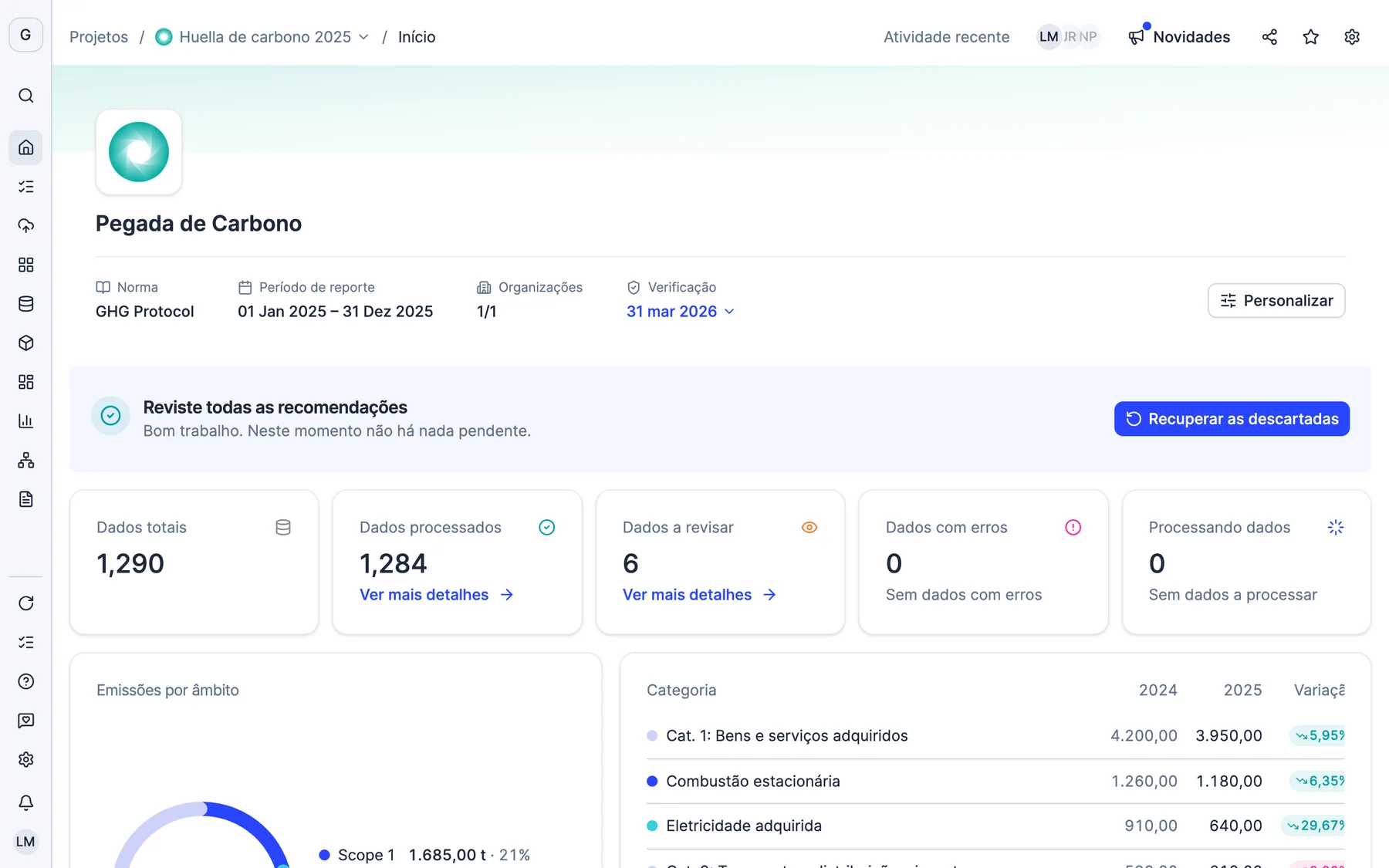The image size is (1389, 868).
Task: Go to Home icon in sidebar
Action: click(25, 147)
